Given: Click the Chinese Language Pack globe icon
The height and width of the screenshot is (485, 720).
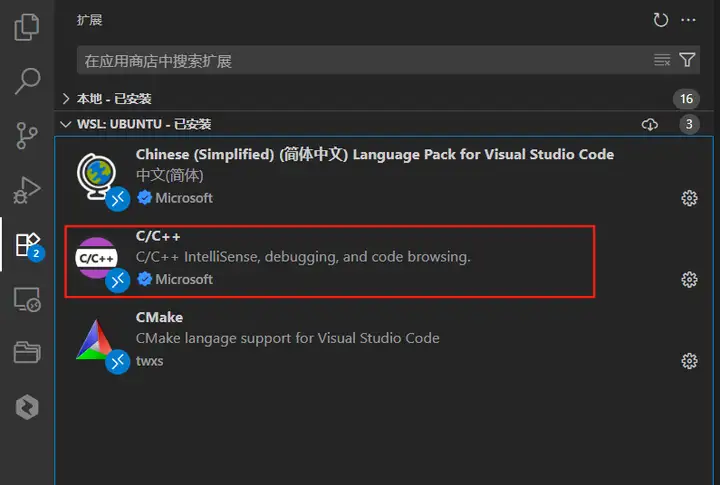Looking at the screenshot, I should pos(96,176).
